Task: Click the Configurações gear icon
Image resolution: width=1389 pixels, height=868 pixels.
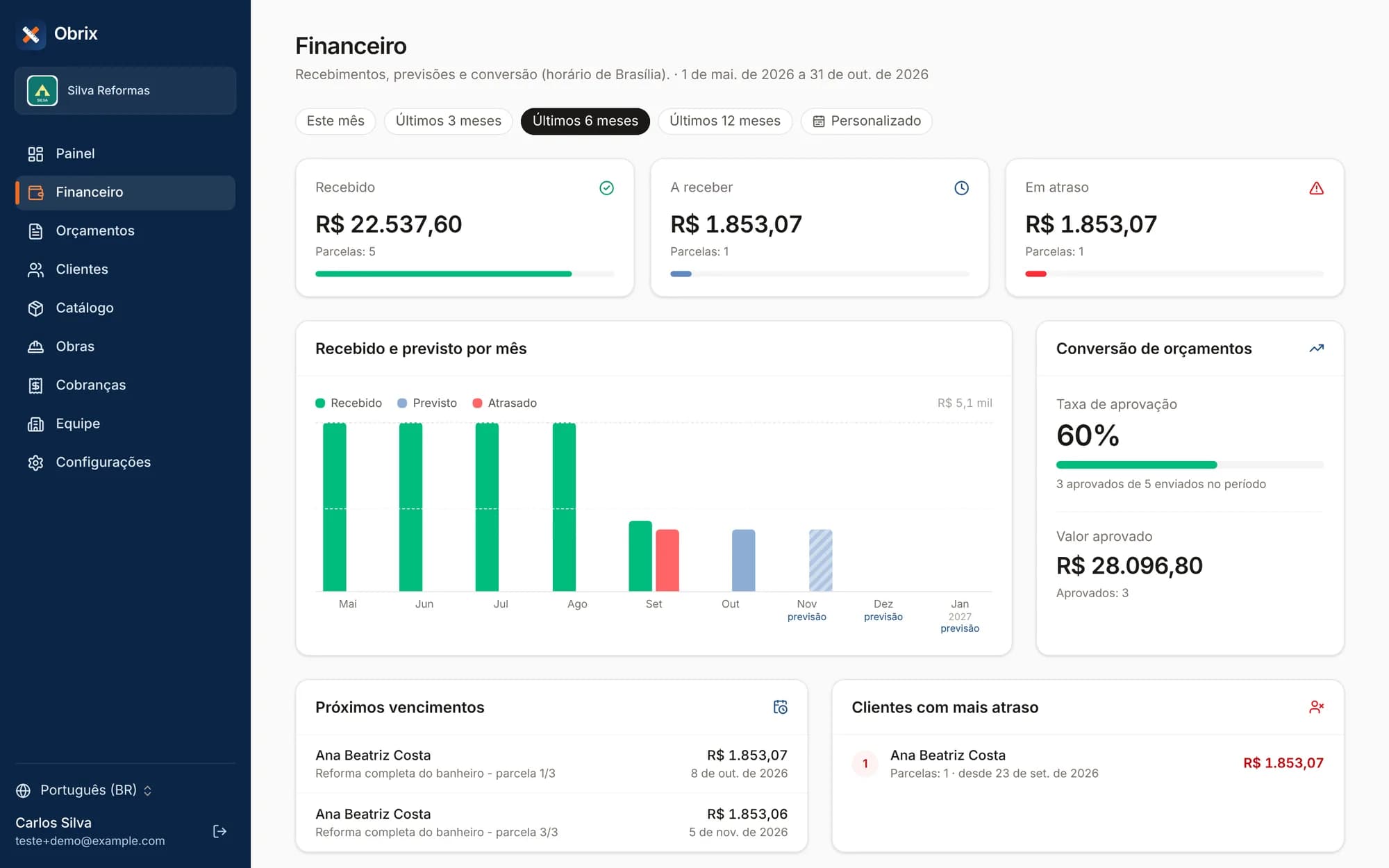Action: [x=35, y=462]
